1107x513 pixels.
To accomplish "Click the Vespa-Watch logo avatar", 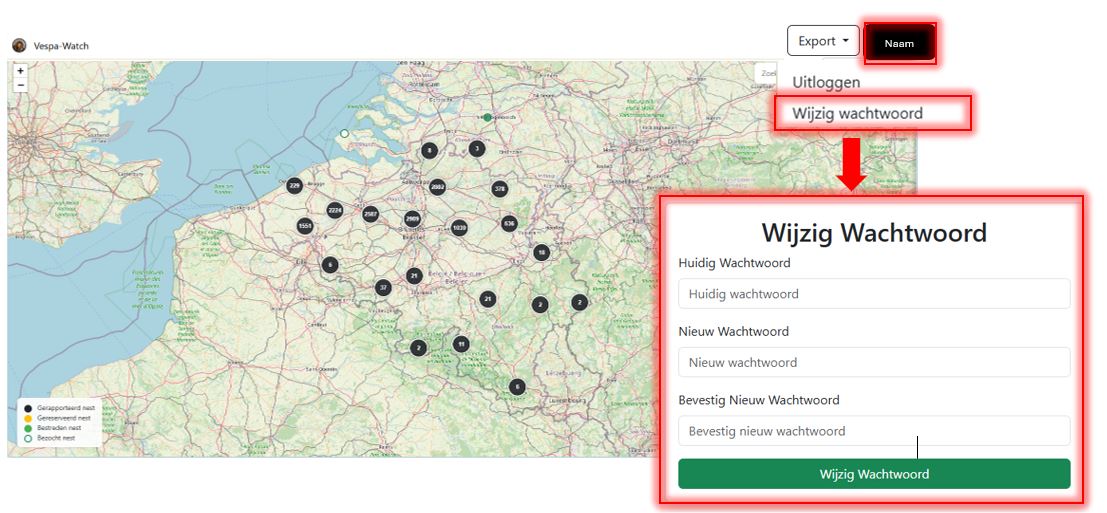I will pyautogui.click(x=19, y=46).
